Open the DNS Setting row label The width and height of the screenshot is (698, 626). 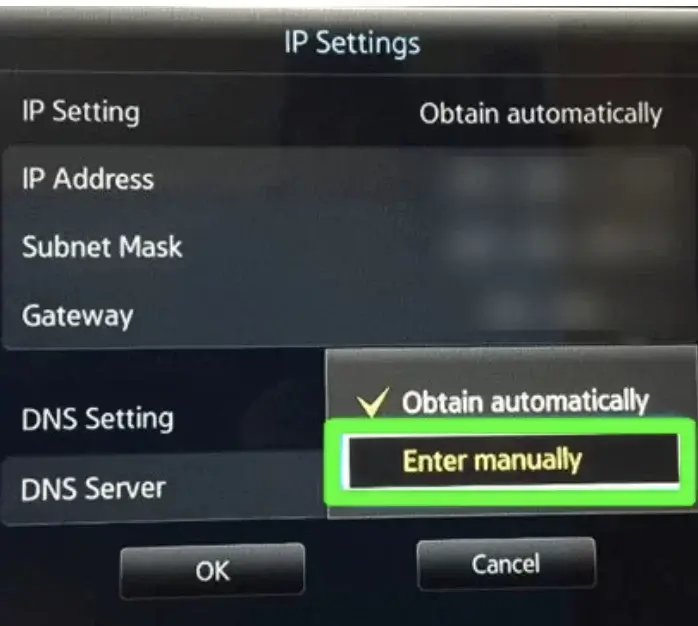(x=97, y=419)
